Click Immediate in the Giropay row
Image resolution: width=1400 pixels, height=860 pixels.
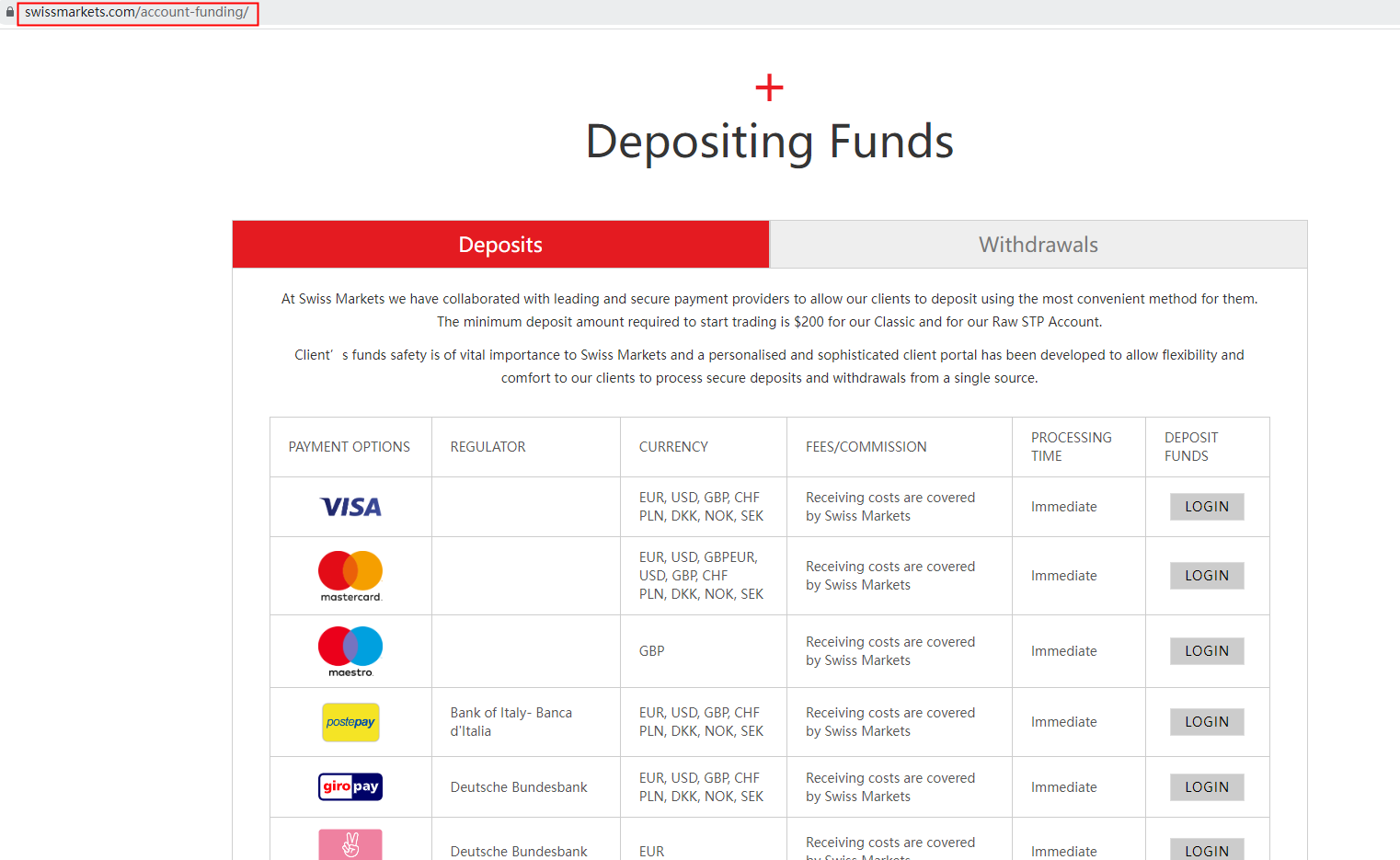[1063, 787]
